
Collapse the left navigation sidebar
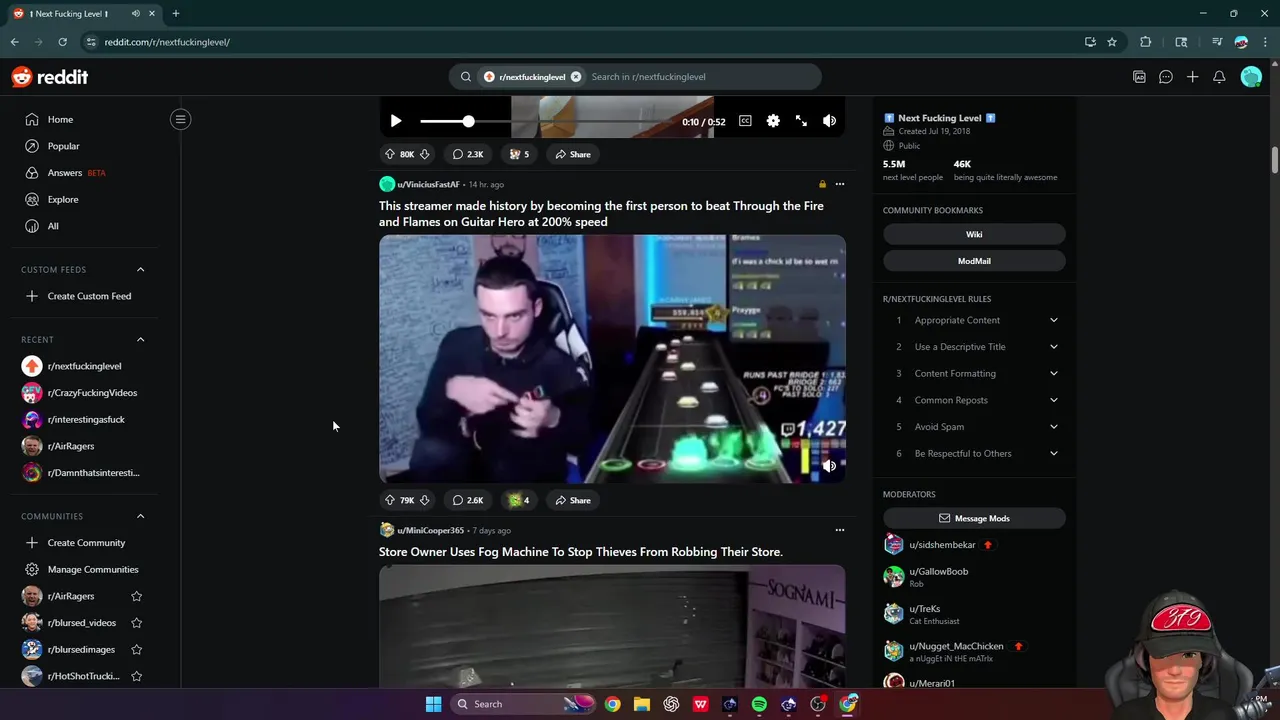click(x=180, y=119)
